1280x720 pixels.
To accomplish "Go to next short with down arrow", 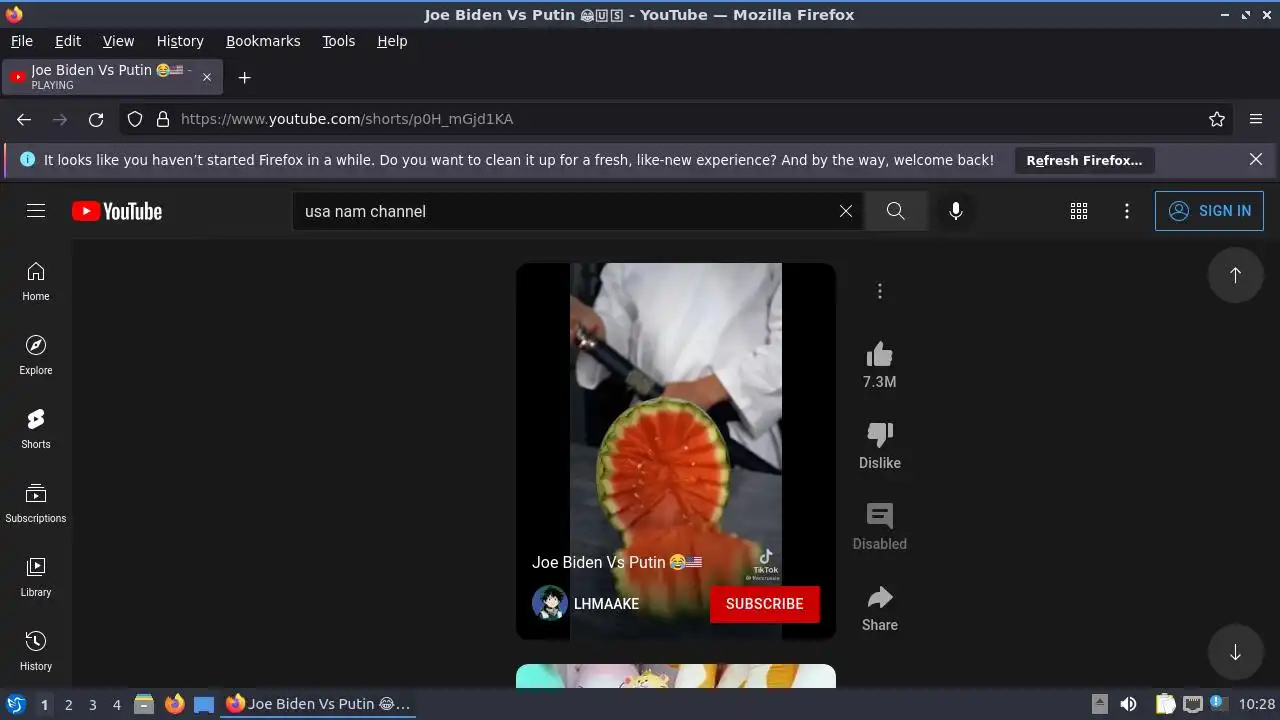I will click(x=1236, y=652).
